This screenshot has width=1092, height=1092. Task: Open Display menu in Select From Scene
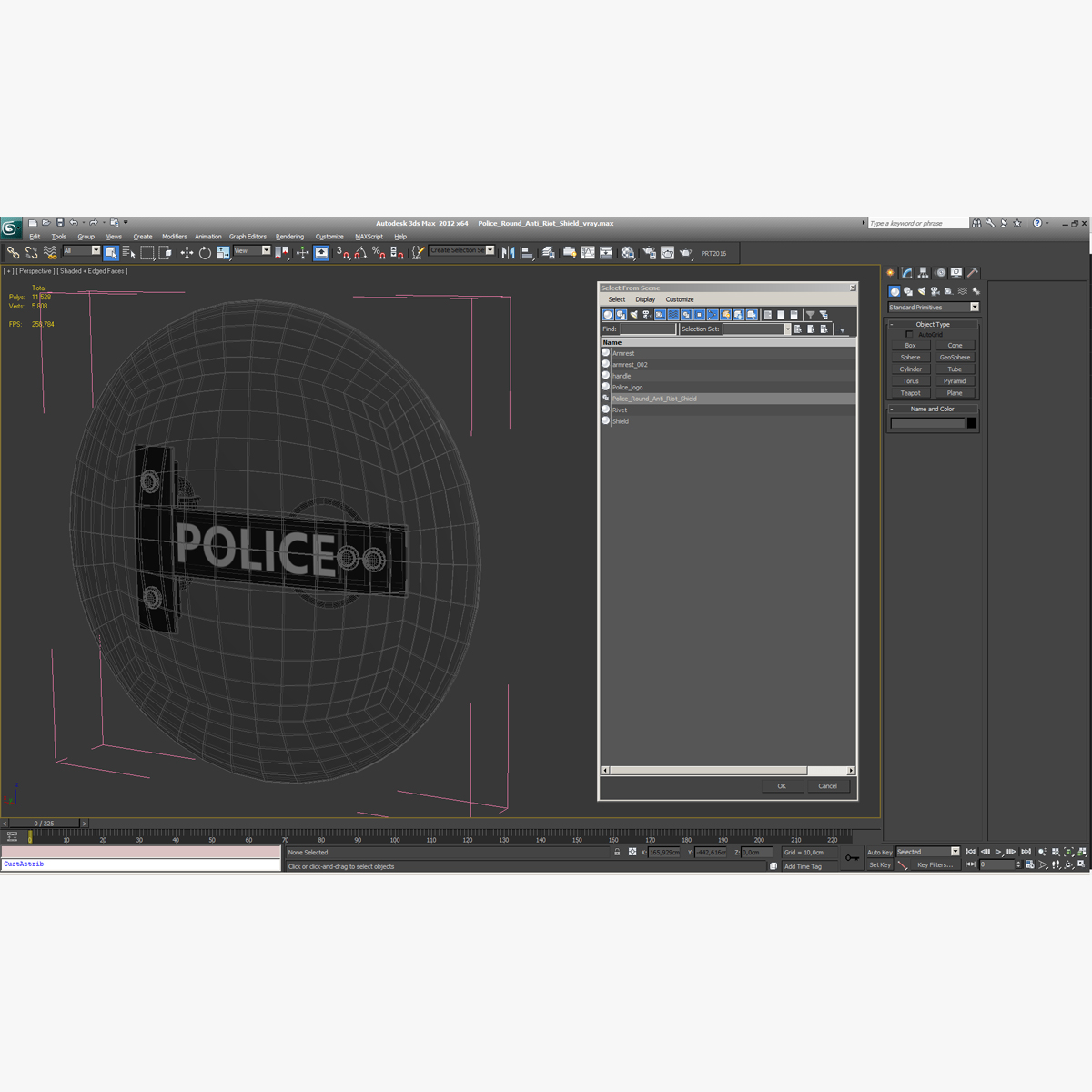[645, 299]
